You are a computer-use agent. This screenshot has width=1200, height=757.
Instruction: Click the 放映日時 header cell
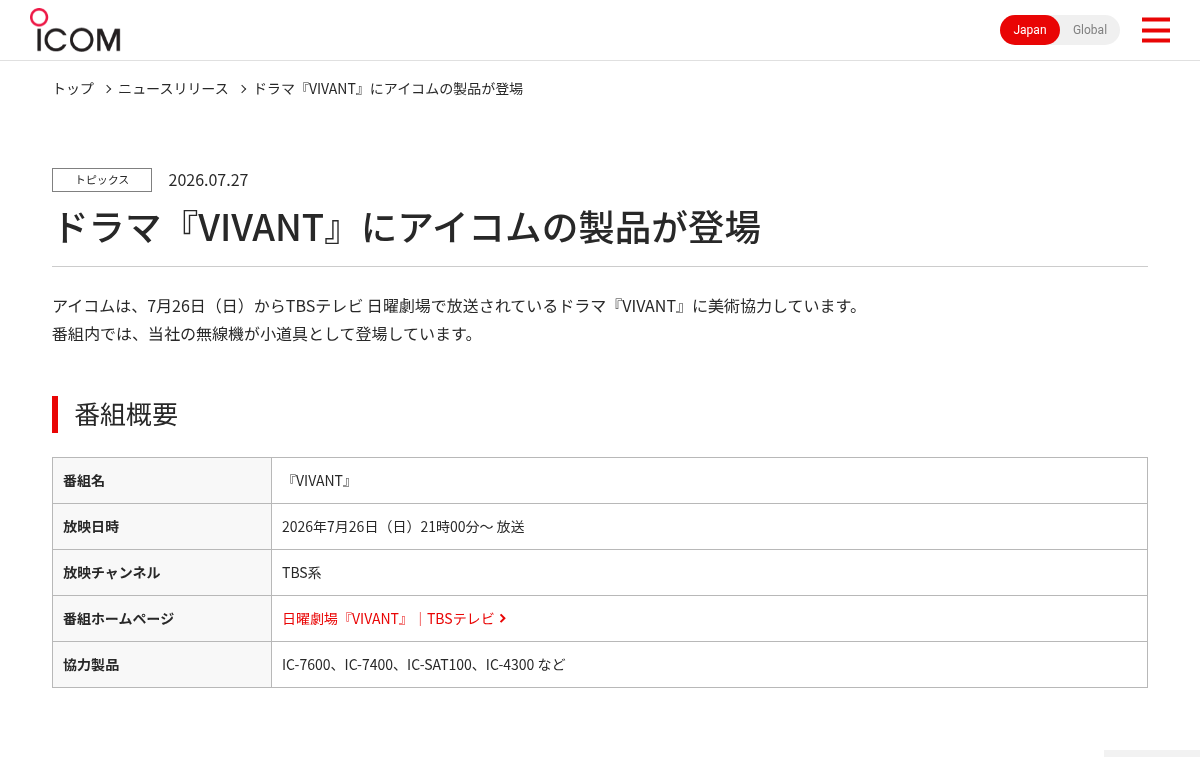[x=162, y=527]
